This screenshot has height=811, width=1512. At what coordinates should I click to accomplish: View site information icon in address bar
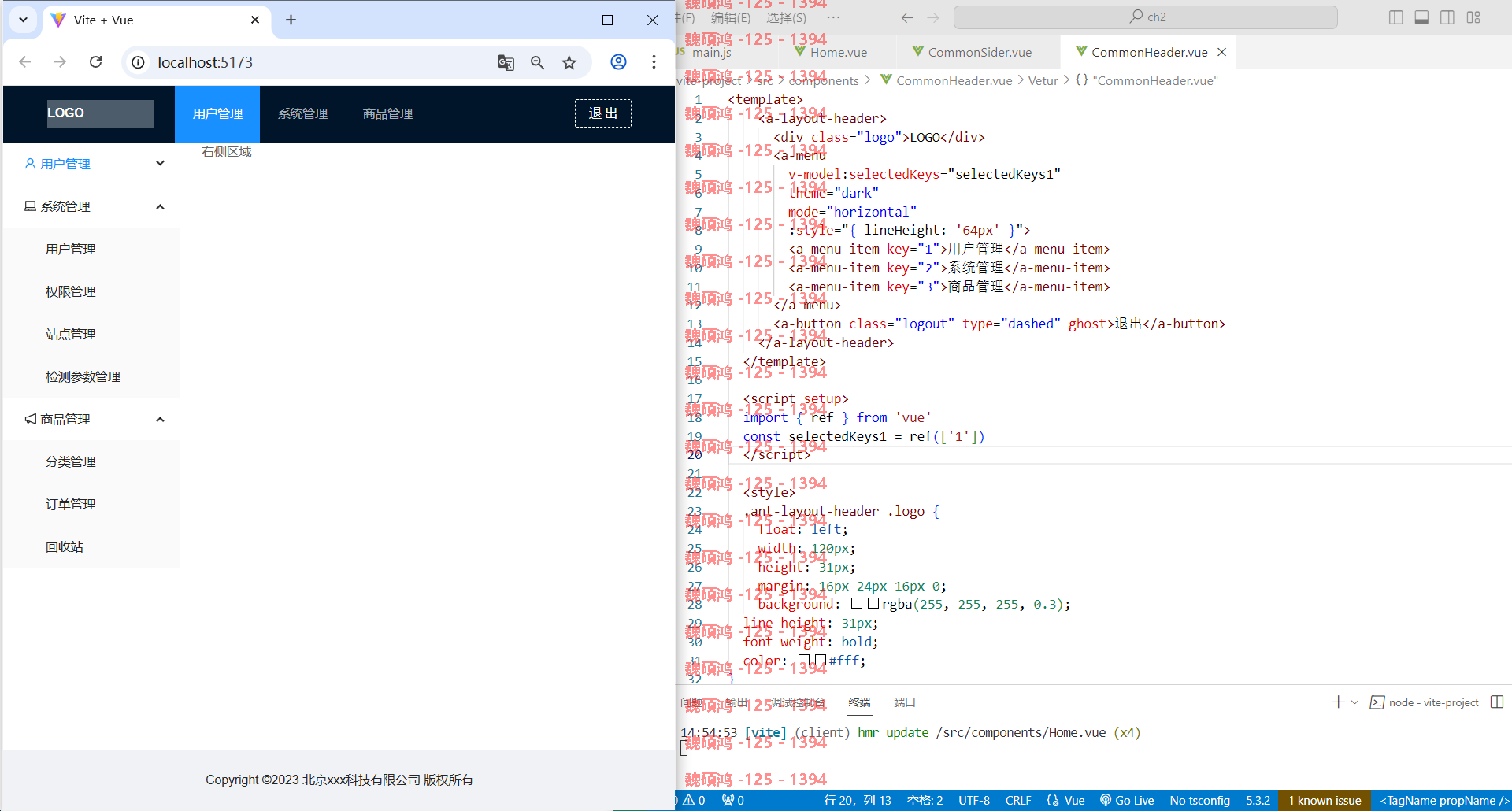[x=138, y=62]
